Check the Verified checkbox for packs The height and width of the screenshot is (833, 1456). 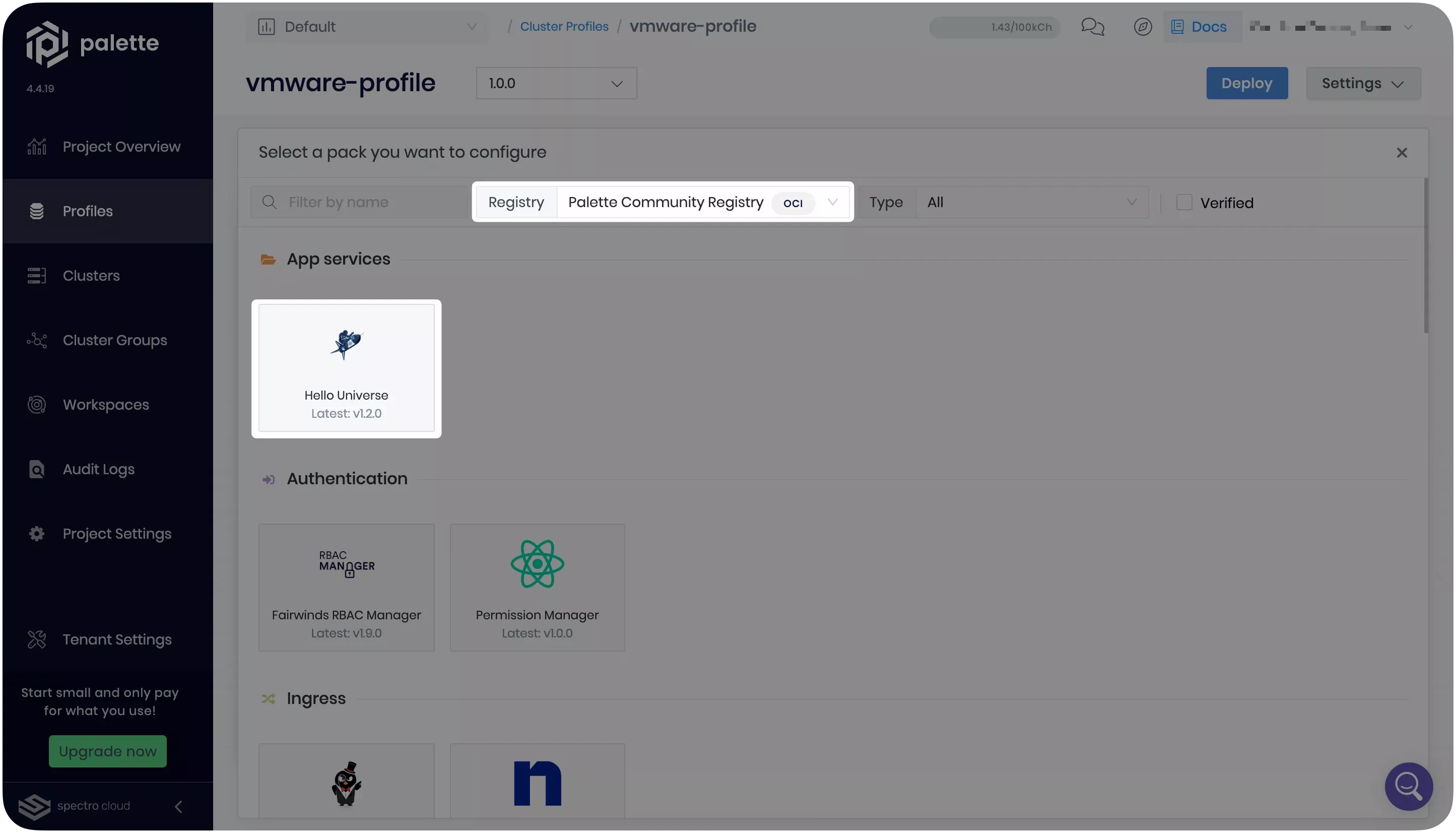pyautogui.click(x=1184, y=202)
